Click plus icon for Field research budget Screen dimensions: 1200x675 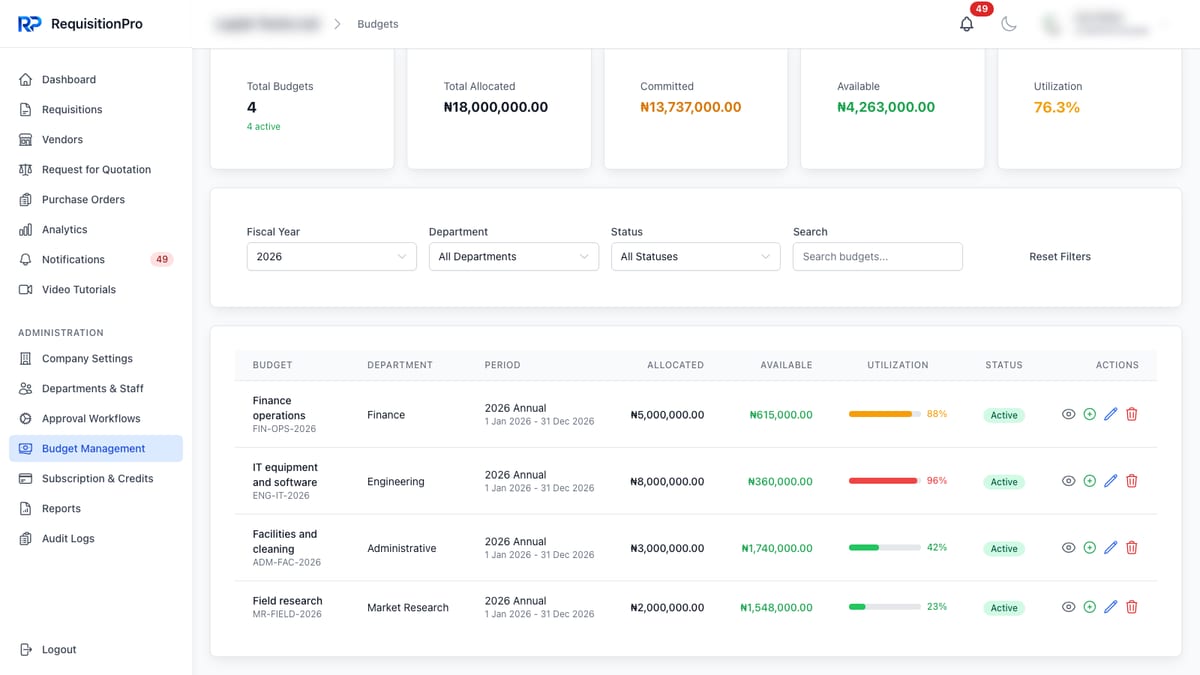tap(1090, 607)
